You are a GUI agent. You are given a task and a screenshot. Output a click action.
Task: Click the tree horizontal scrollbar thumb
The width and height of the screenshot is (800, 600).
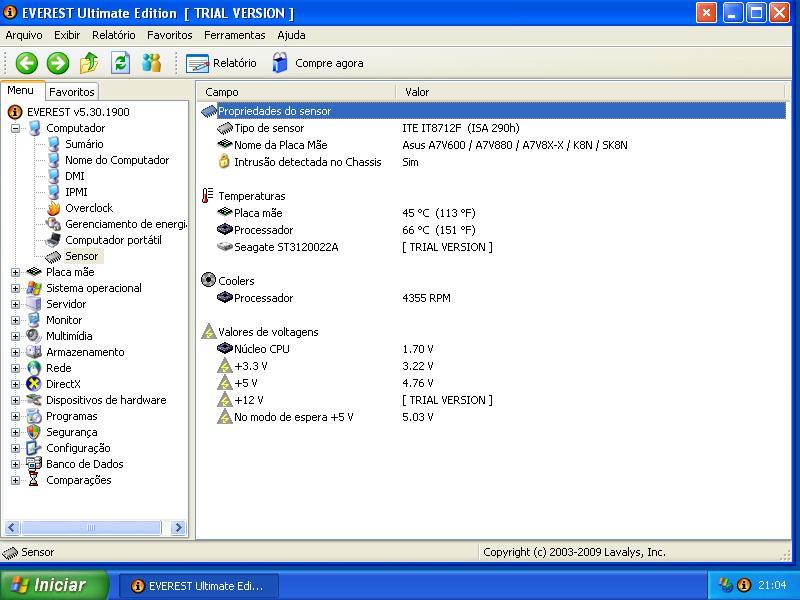coord(91,528)
